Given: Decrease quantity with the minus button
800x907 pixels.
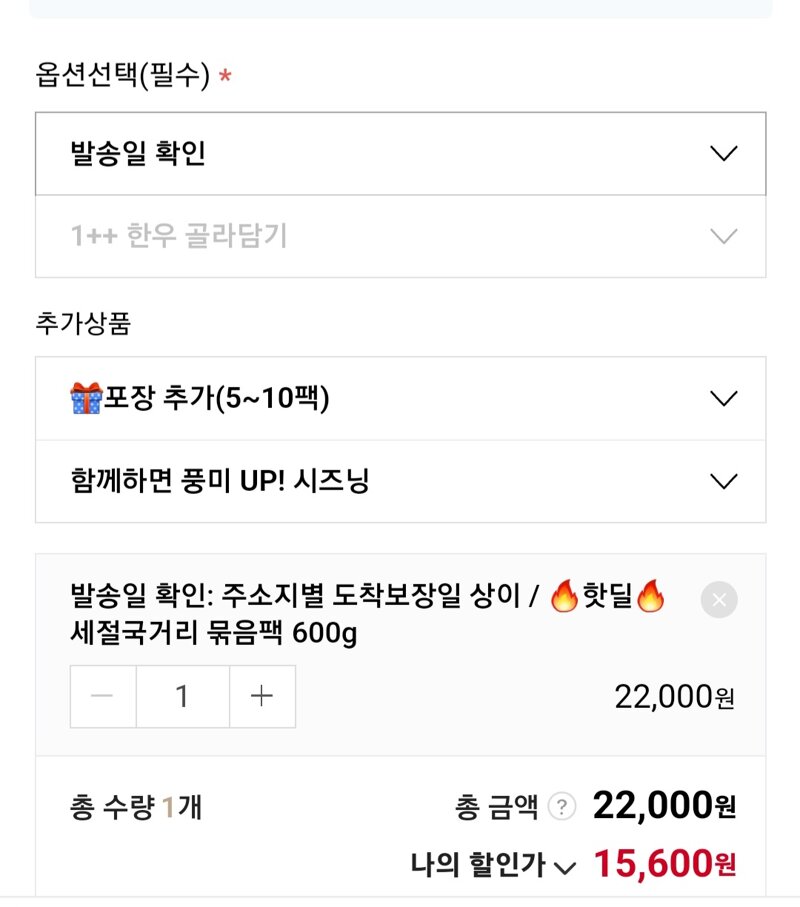Looking at the screenshot, I should [x=103, y=696].
